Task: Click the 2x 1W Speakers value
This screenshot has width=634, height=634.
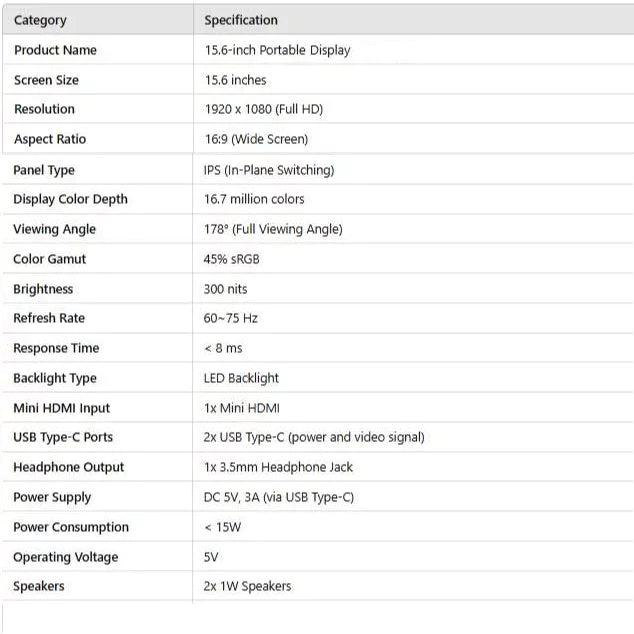Action: pyautogui.click(x=248, y=586)
